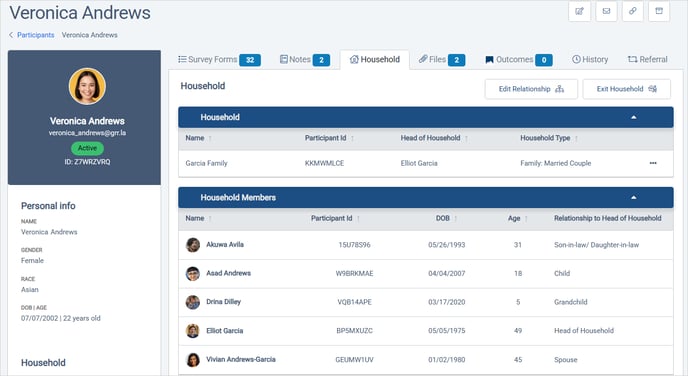The width and height of the screenshot is (688, 376).
Task: Click the Exit Household button
Action: tap(626, 89)
